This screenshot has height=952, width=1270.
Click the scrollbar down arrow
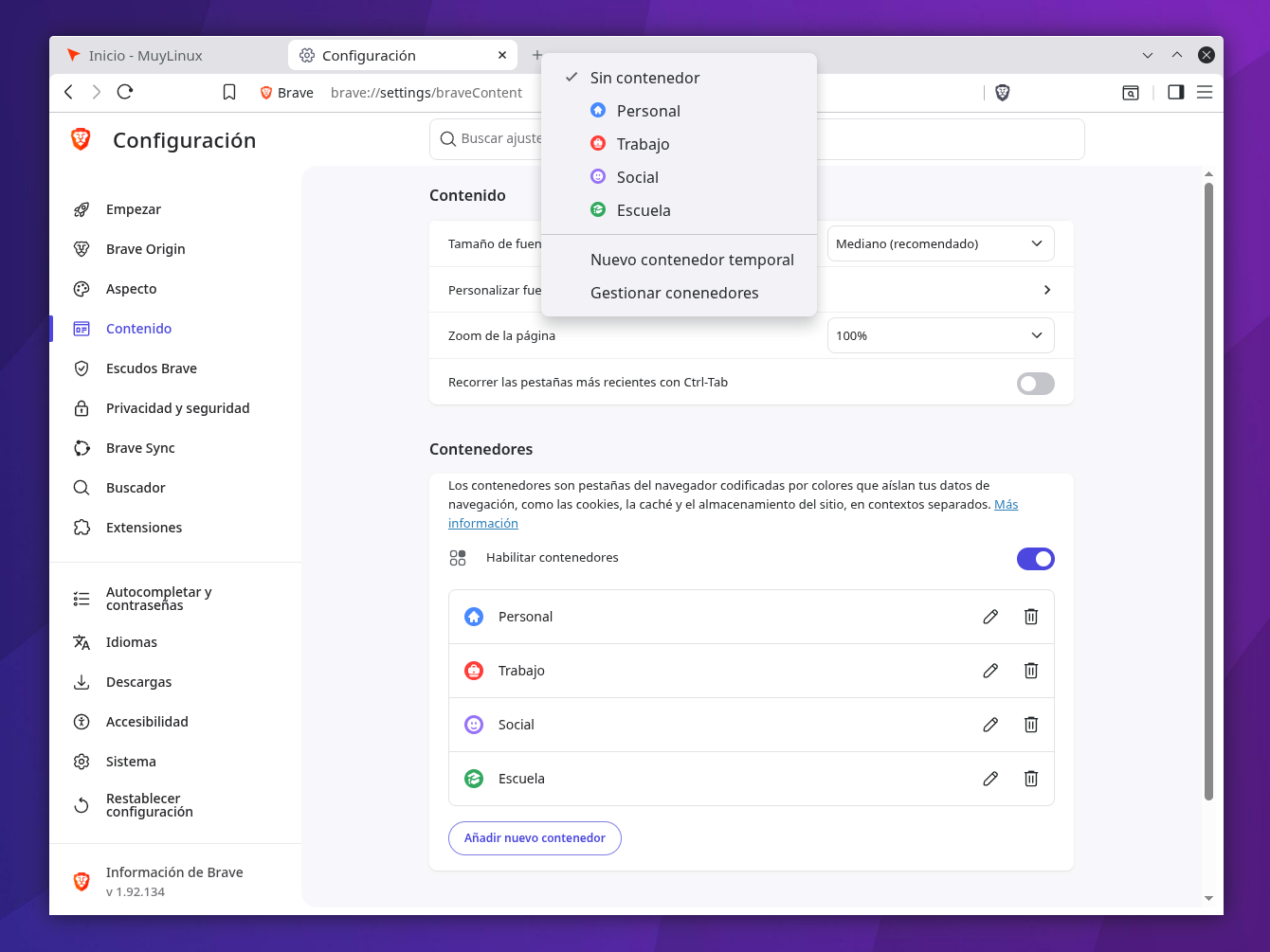coord(1208,898)
